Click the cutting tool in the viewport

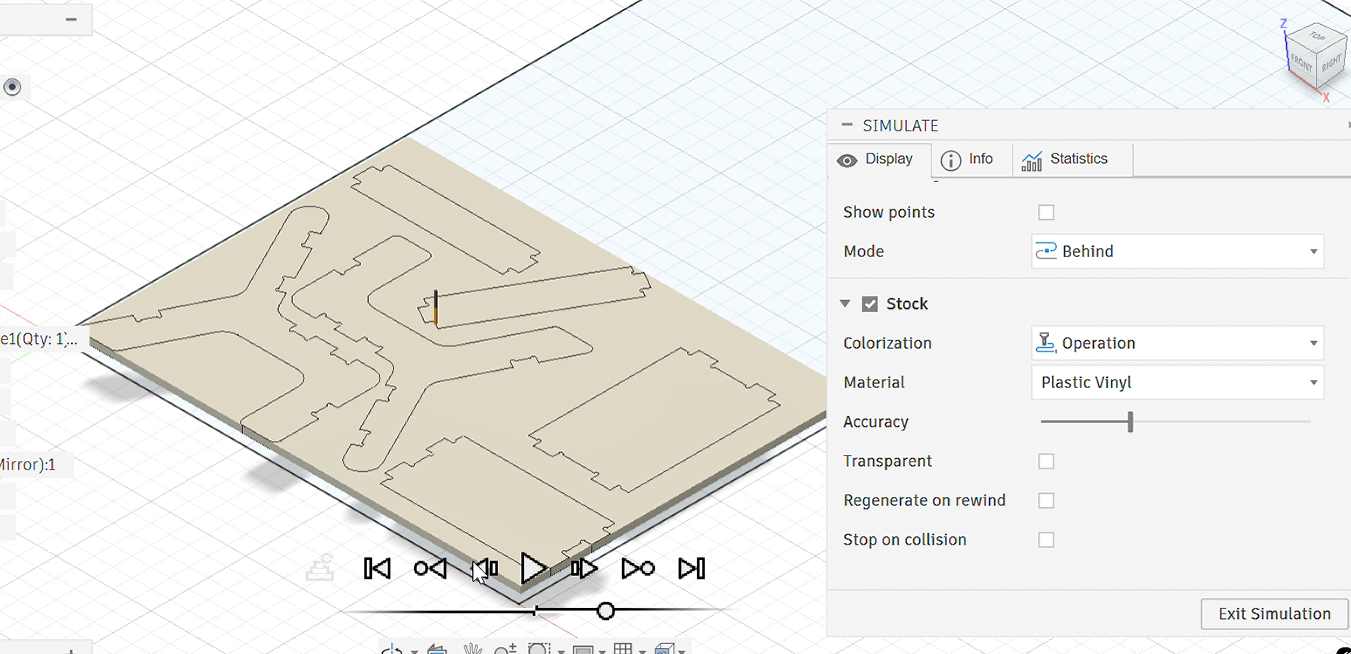point(436,307)
